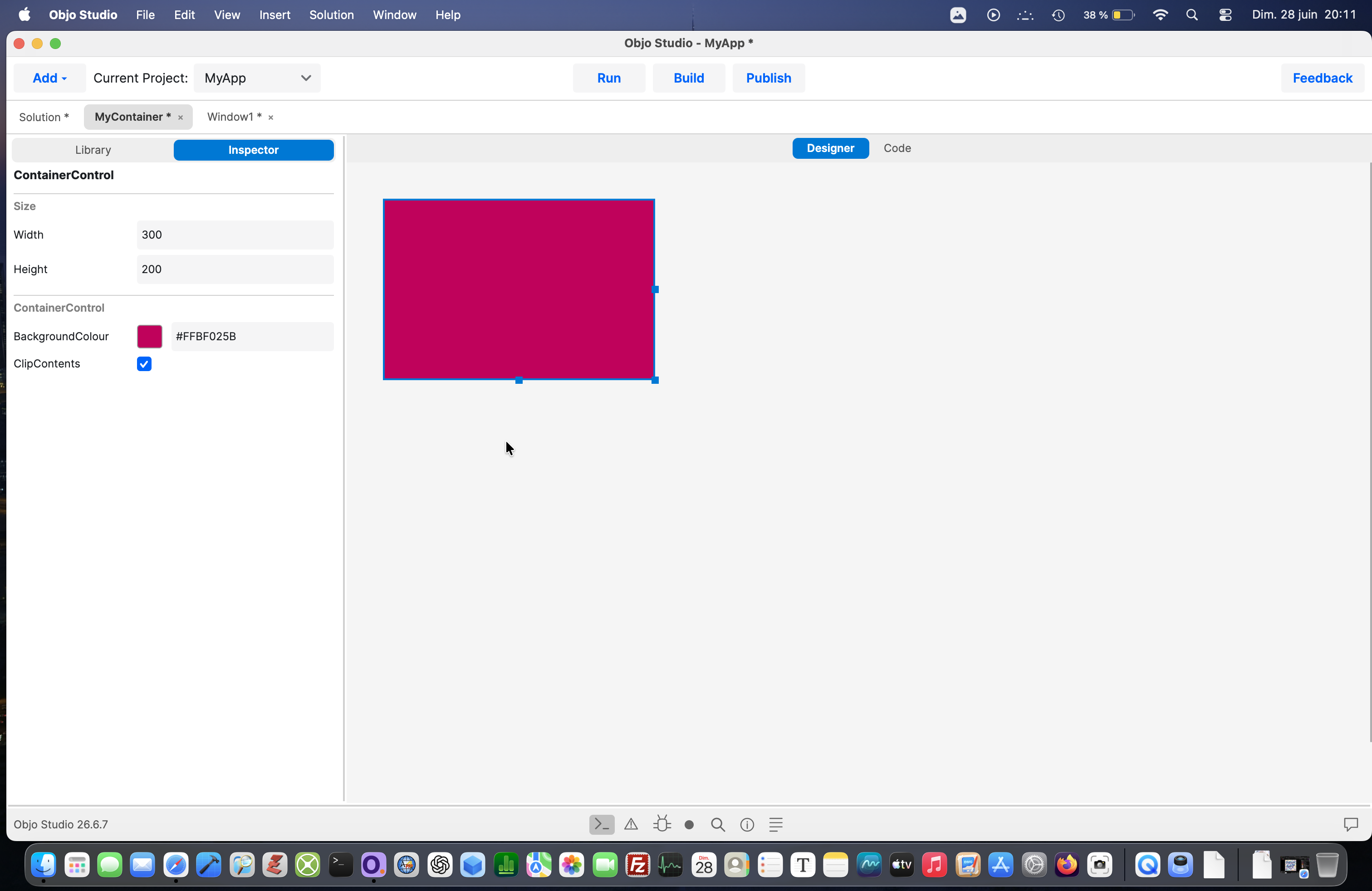This screenshot has width=1372, height=891.
Task: Click the breakpoint dot icon in status bar
Action: (689, 825)
